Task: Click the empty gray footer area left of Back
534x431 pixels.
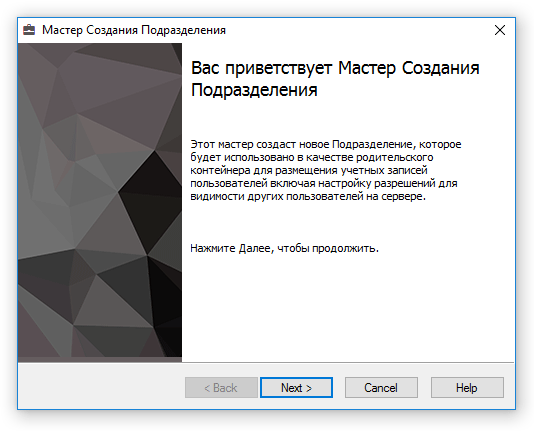Action: pyautogui.click(x=101, y=387)
